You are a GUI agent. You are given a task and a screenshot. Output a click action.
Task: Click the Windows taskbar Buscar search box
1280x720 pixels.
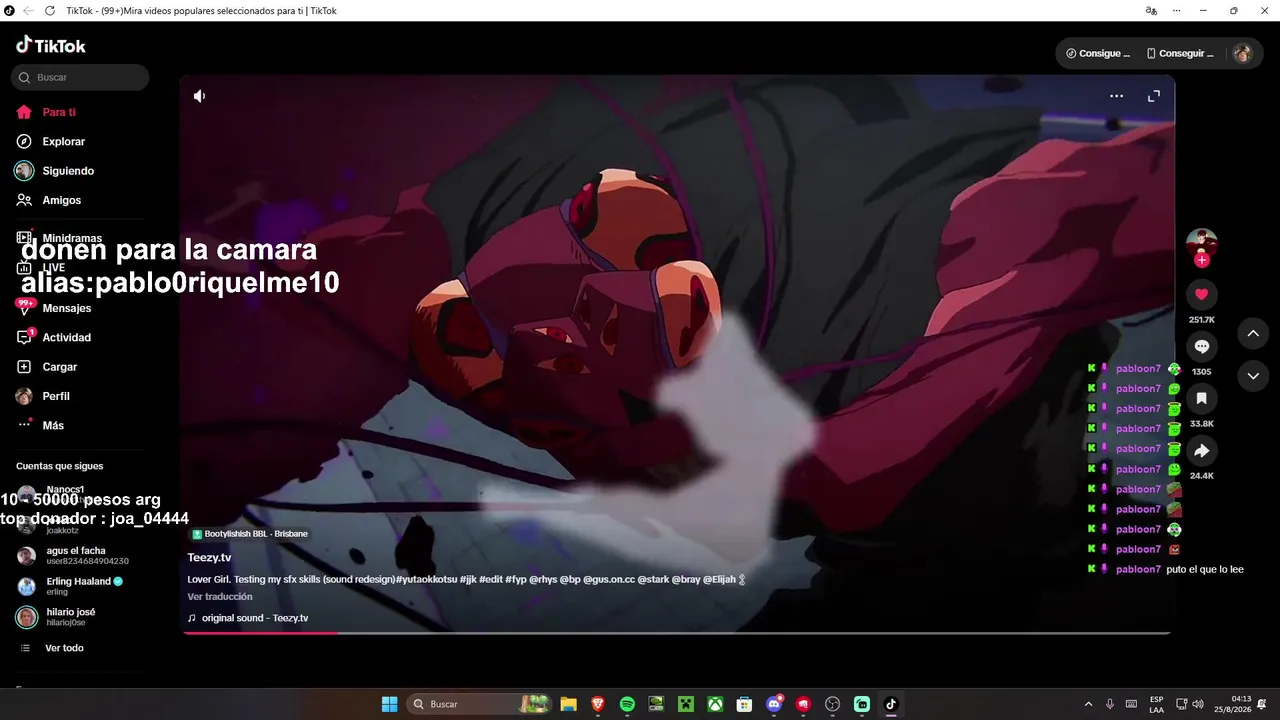pyautogui.click(x=479, y=704)
